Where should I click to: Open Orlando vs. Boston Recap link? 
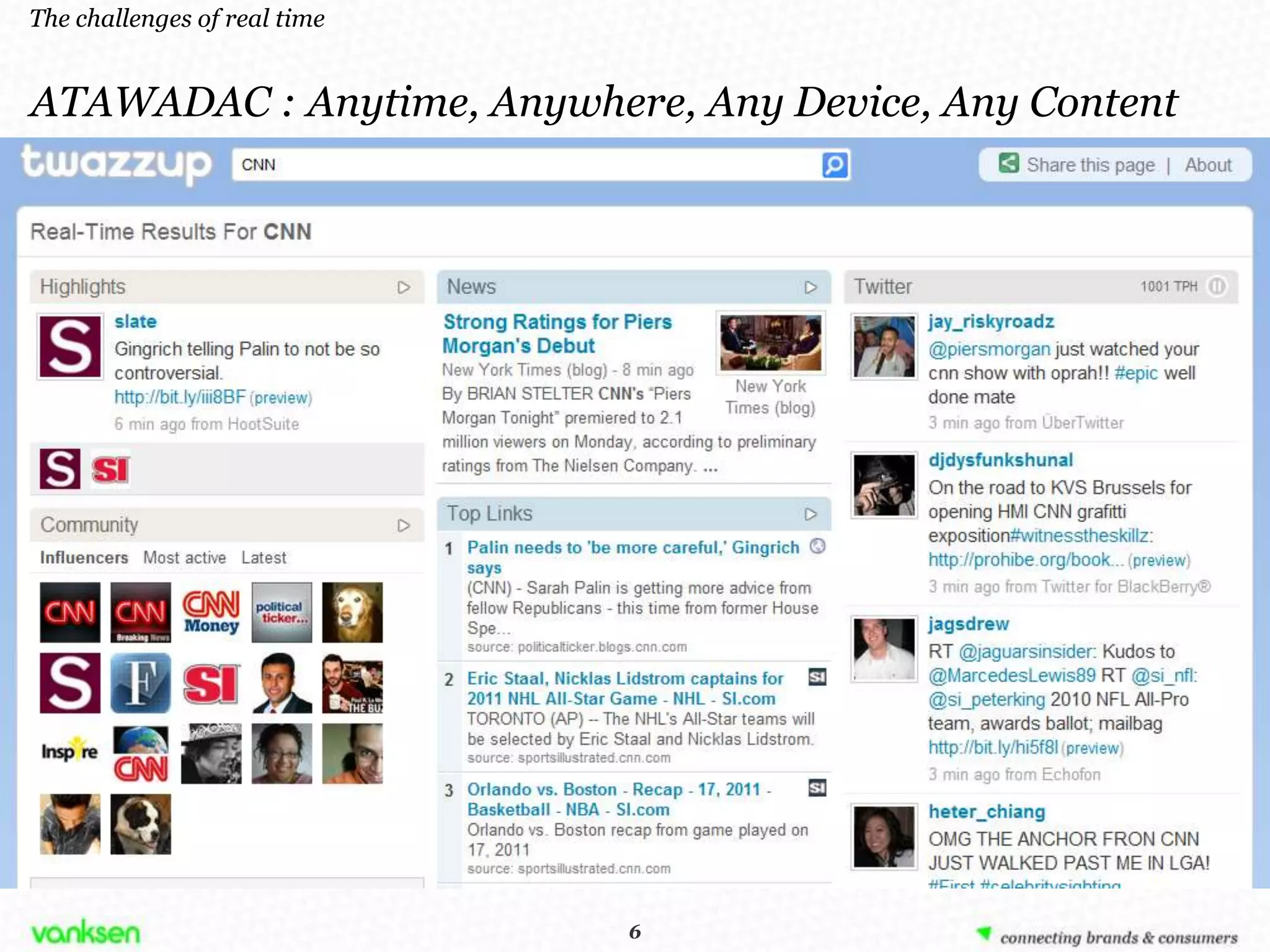point(619,800)
